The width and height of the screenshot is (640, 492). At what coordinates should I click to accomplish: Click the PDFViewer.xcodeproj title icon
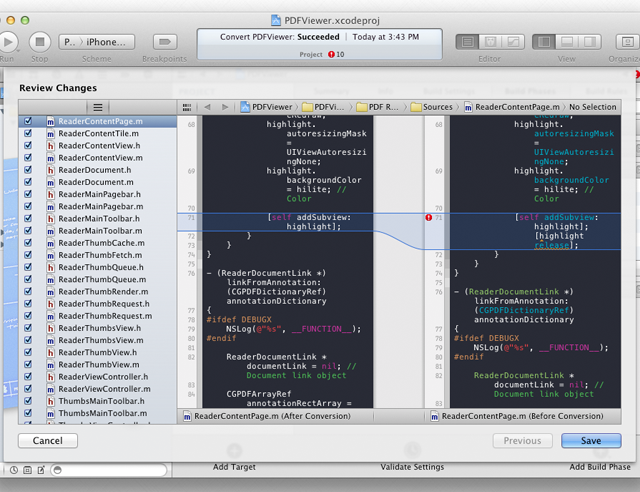(276, 20)
